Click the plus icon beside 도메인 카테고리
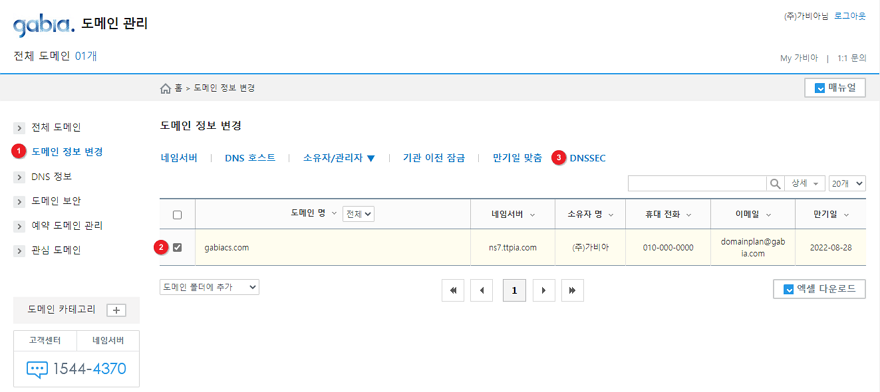The width and height of the screenshot is (880, 392). pyautogui.click(x=116, y=310)
